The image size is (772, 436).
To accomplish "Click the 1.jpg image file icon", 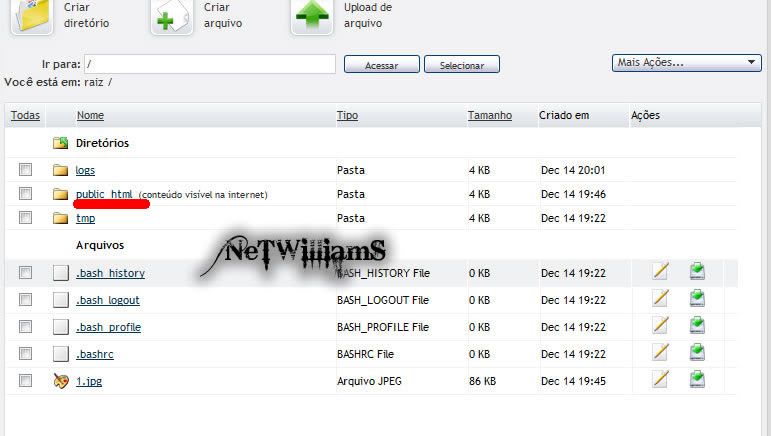I will click(x=61, y=381).
